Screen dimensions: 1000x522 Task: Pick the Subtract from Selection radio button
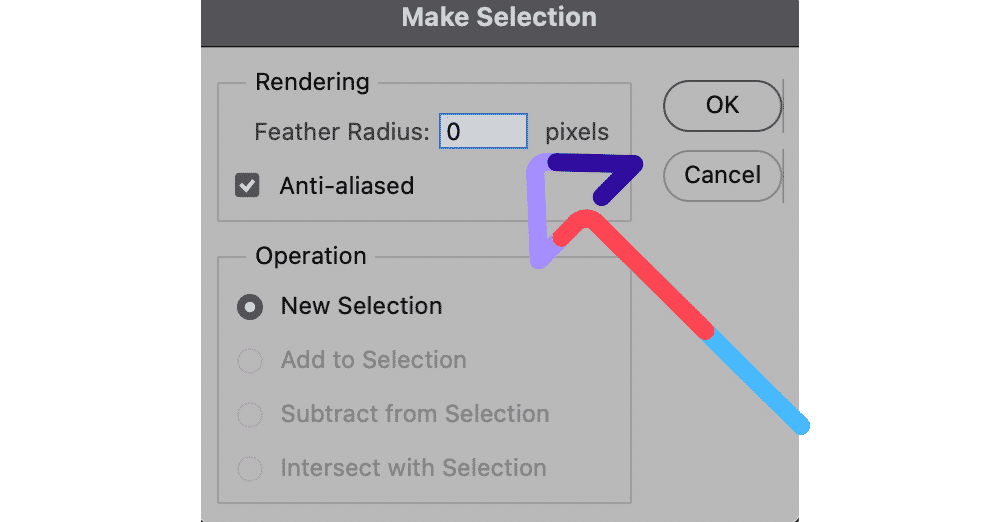(249, 415)
